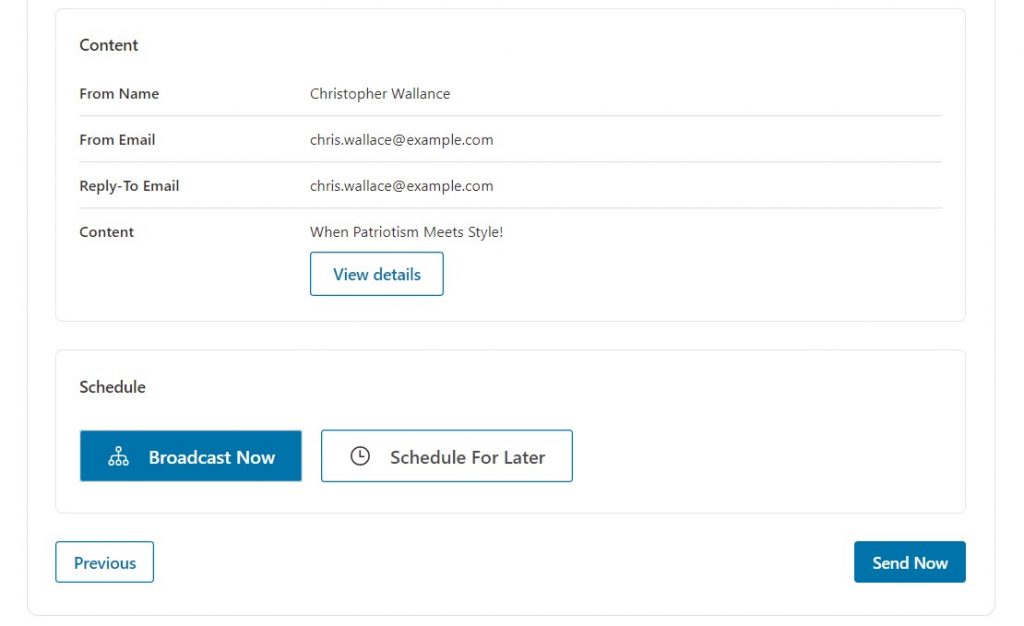This screenshot has width=1024, height=626.
Task: Select the Broadcast Now option
Action: (x=191, y=456)
